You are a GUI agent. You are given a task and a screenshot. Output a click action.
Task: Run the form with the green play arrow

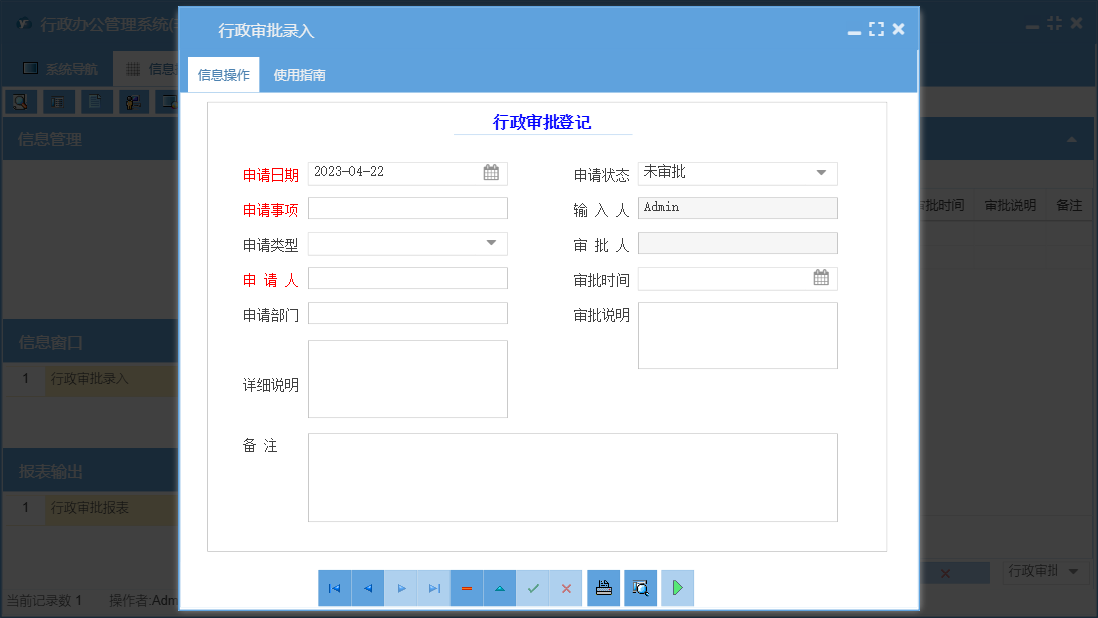pos(677,588)
